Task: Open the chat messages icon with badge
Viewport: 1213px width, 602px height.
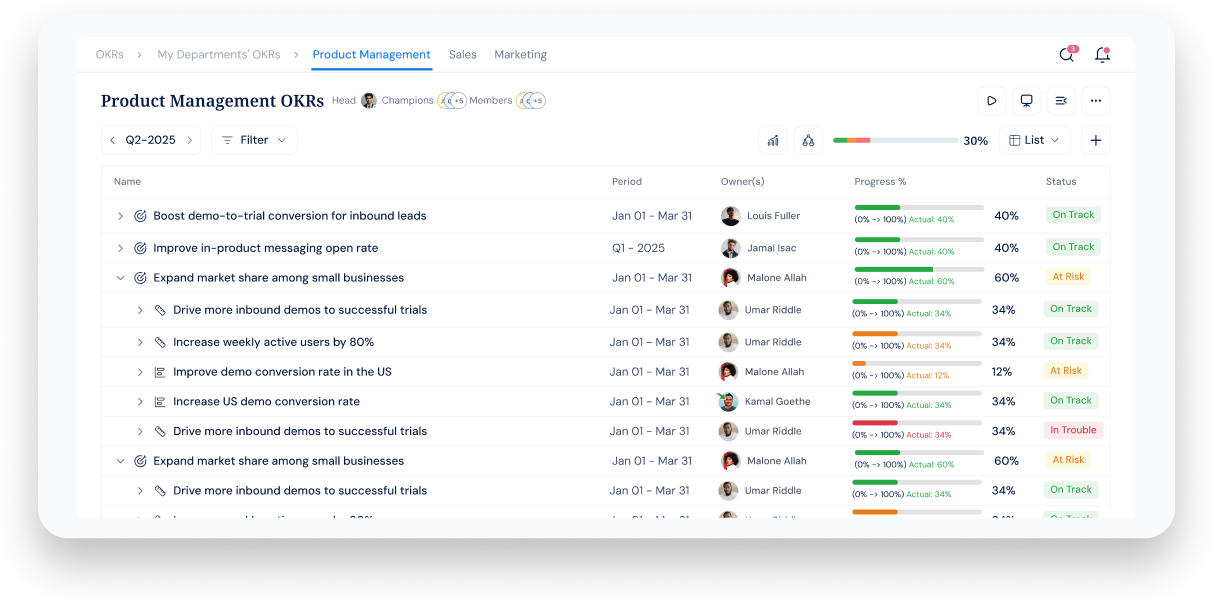Action: coord(1067,55)
